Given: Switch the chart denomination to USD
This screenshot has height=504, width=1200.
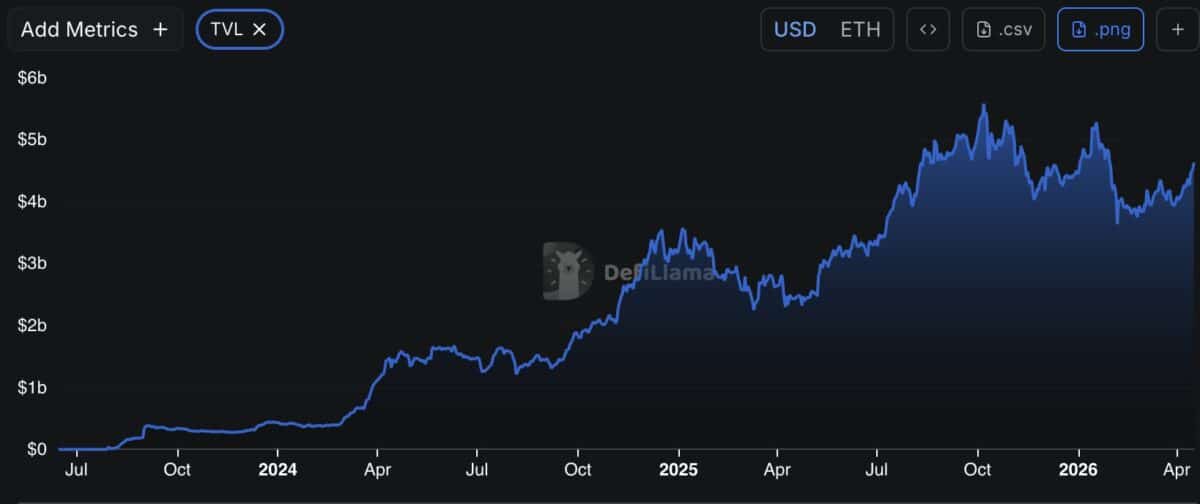Looking at the screenshot, I should 795,30.
